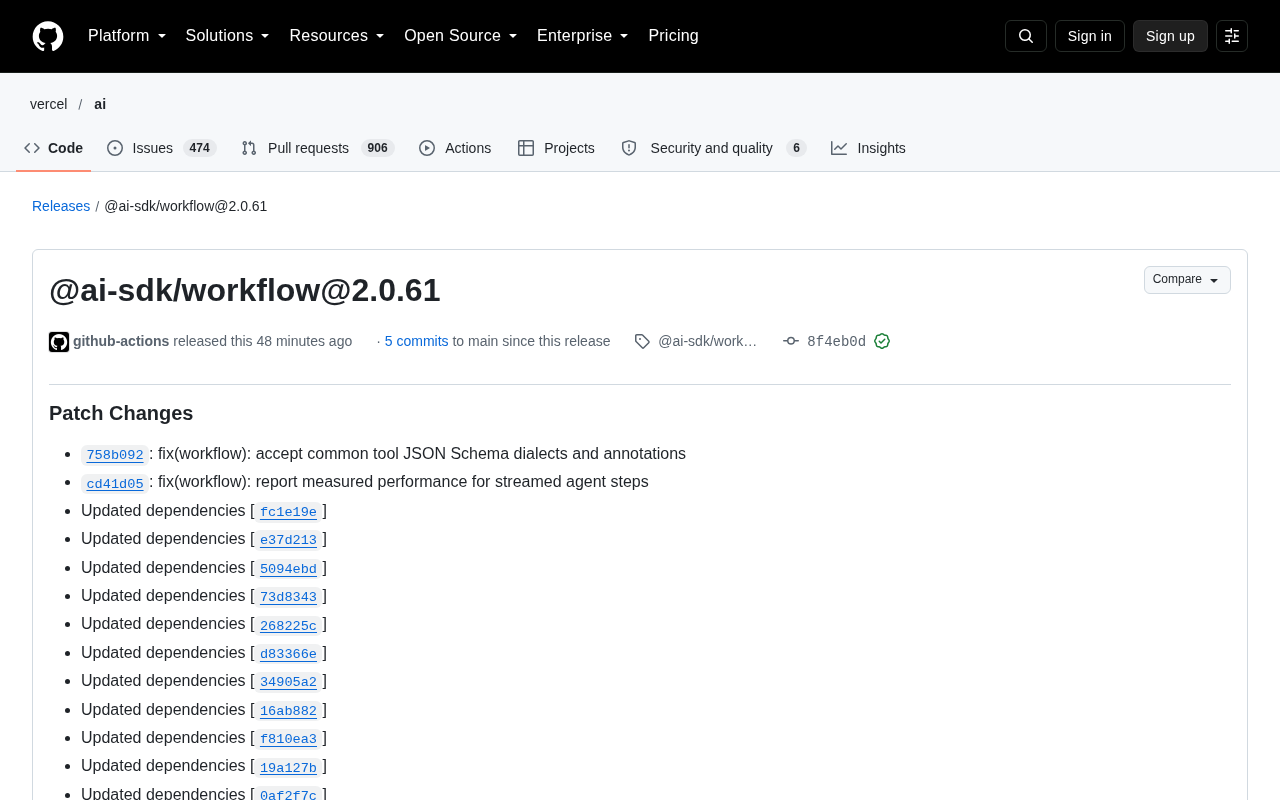This screenshot has width=1280, height=800.
Task: Expand the Open Source menu
Action: (x=461, y=36)
